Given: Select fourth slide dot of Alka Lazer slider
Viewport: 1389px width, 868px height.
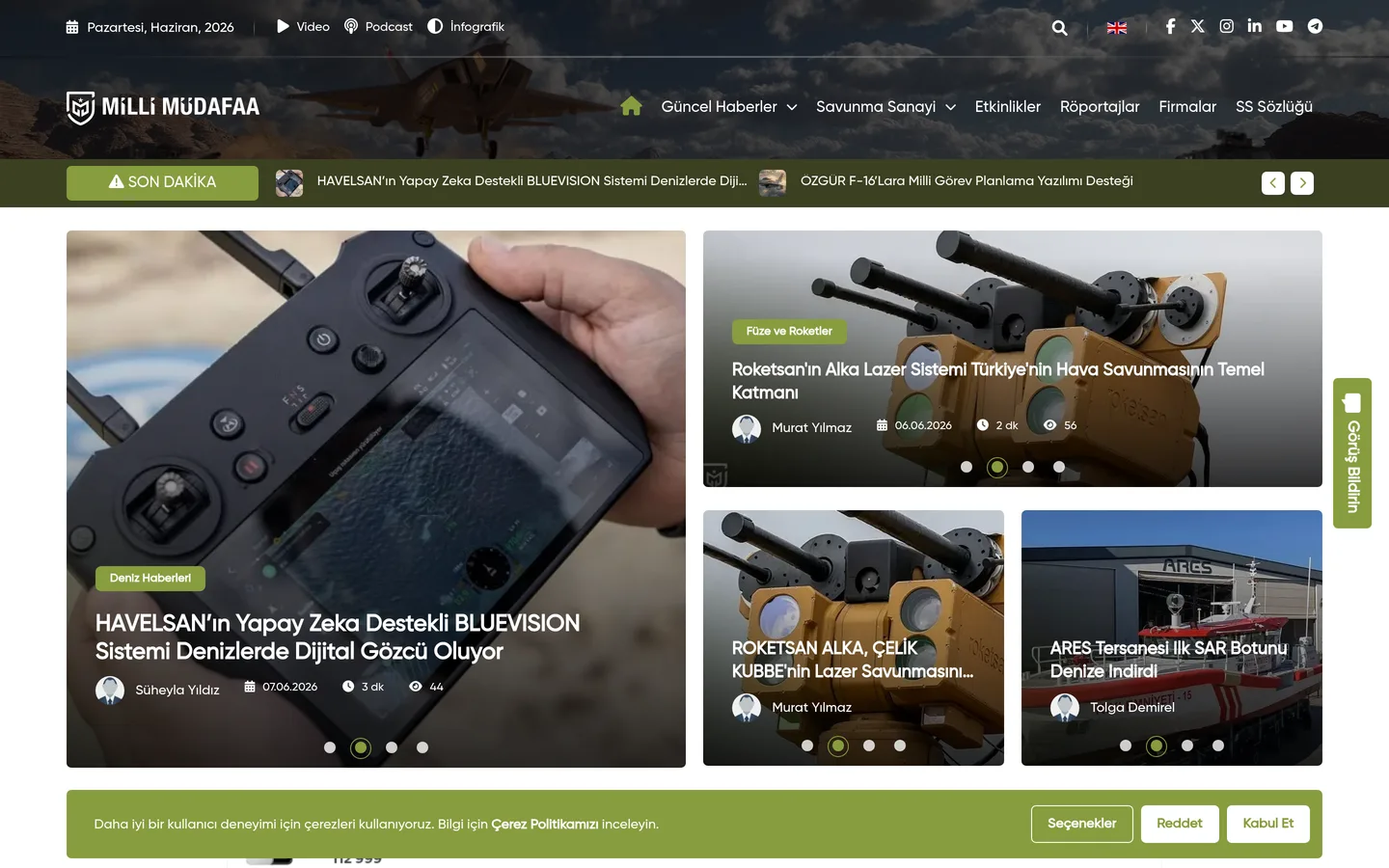Looking at the screenshot, I should [x=1059, y=467].
